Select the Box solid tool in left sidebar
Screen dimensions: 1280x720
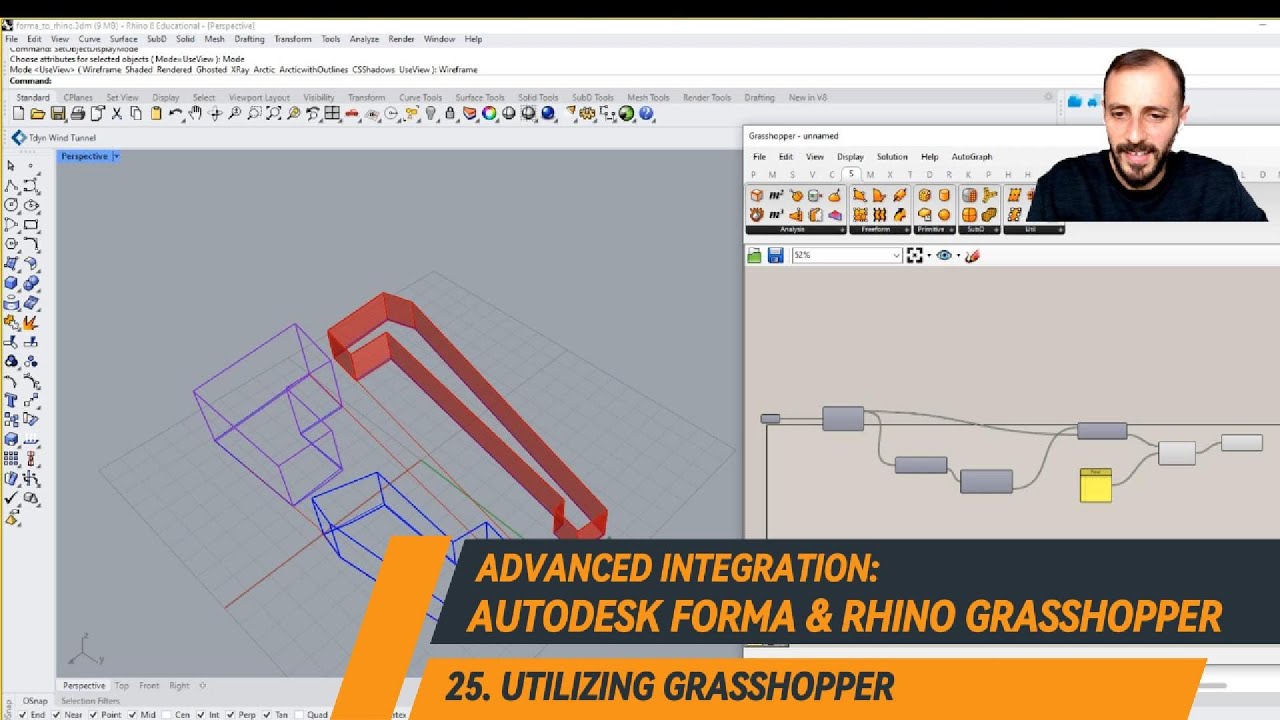click(x=11, y=282)
